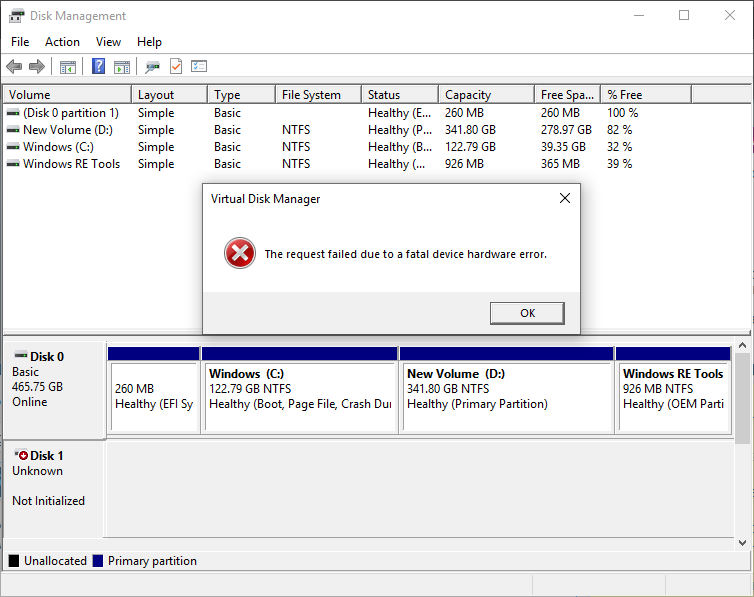This screenshot has height=597, width=754.
Task: Click the red error icon in dialog
Action: [239, 253]
